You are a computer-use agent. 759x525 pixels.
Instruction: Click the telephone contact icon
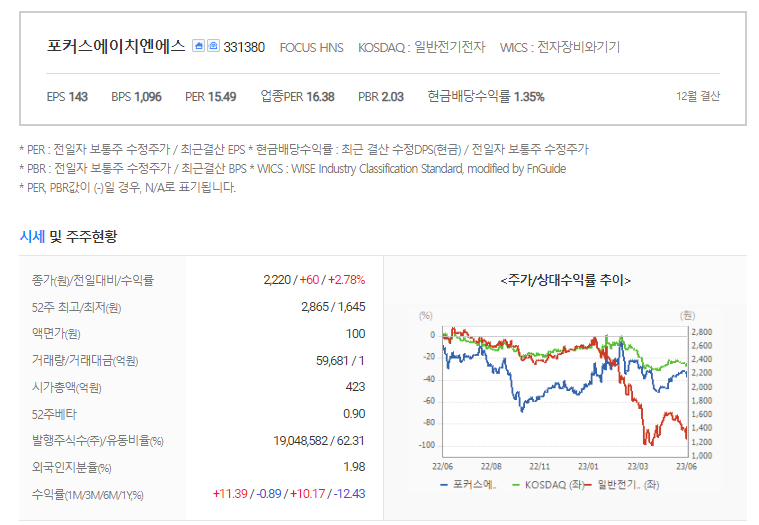(x=213, y=45)
